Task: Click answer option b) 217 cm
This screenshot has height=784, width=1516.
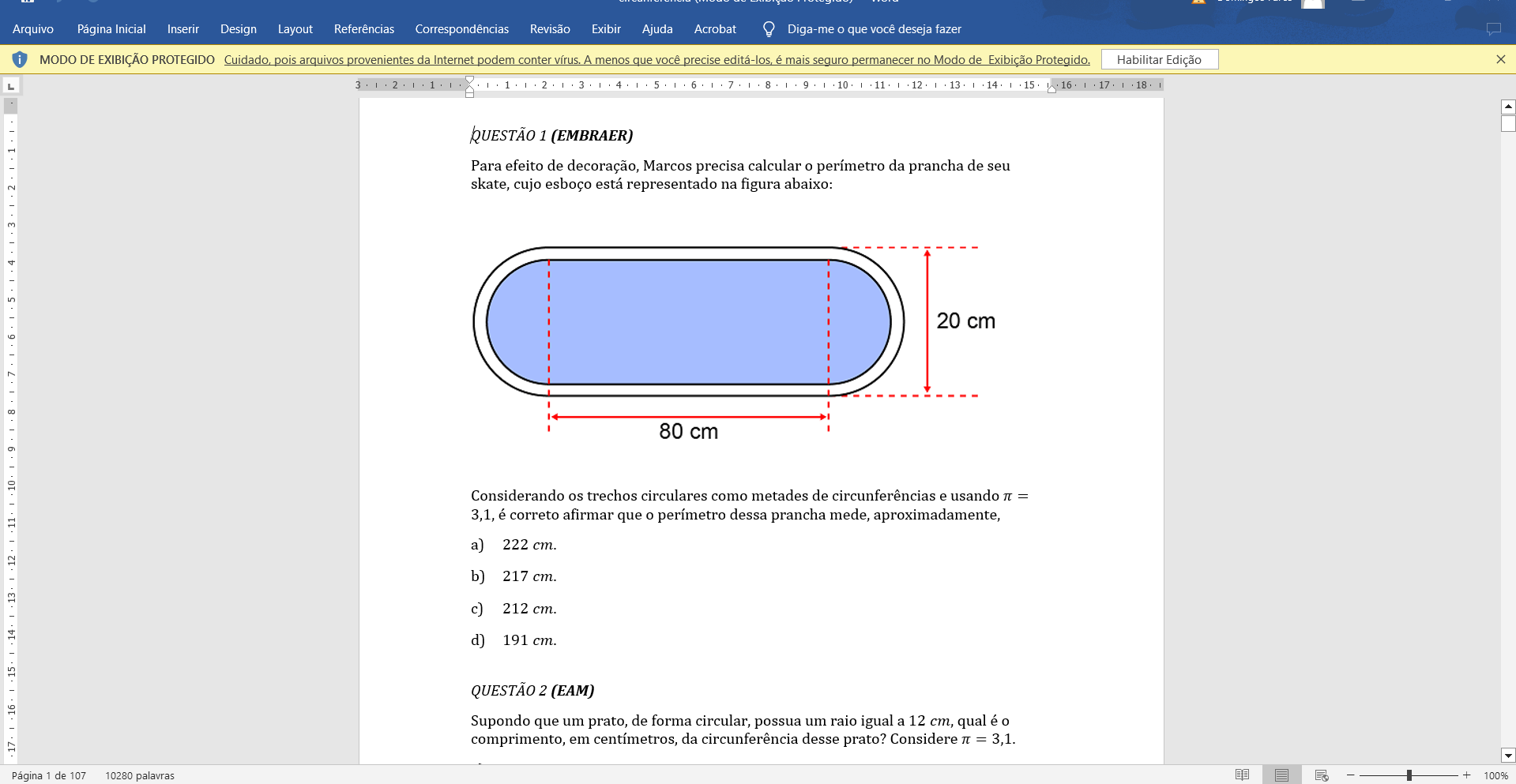Action: [514, 576]
